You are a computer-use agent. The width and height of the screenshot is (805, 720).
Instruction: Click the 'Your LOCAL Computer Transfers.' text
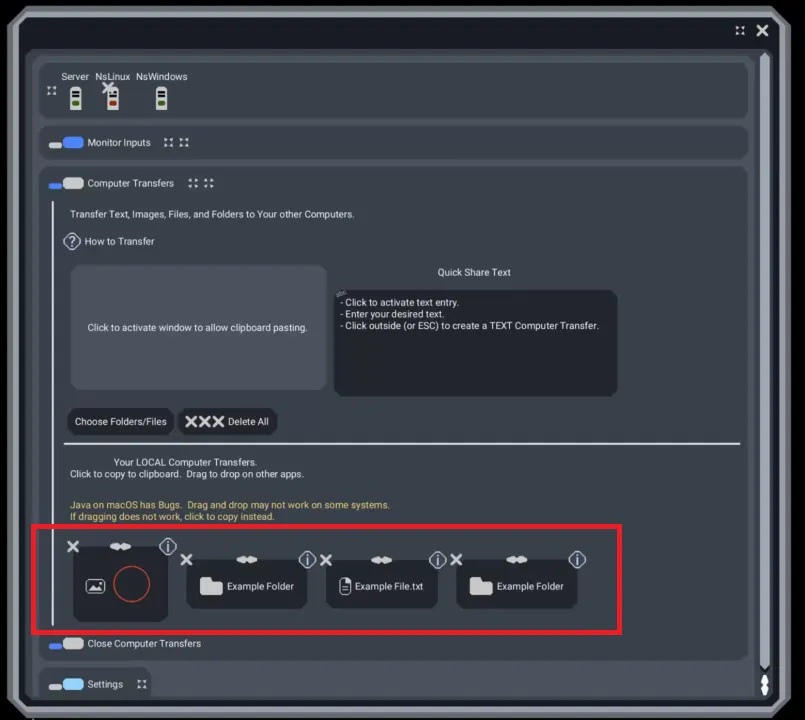(185, 462)
